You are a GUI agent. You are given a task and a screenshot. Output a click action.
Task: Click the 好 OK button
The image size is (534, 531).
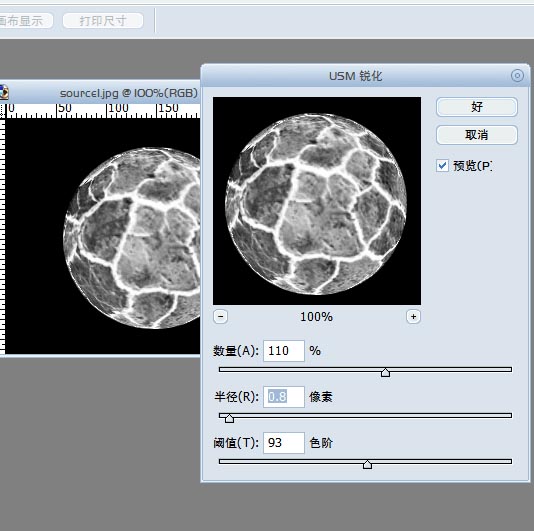coord(477,107)
